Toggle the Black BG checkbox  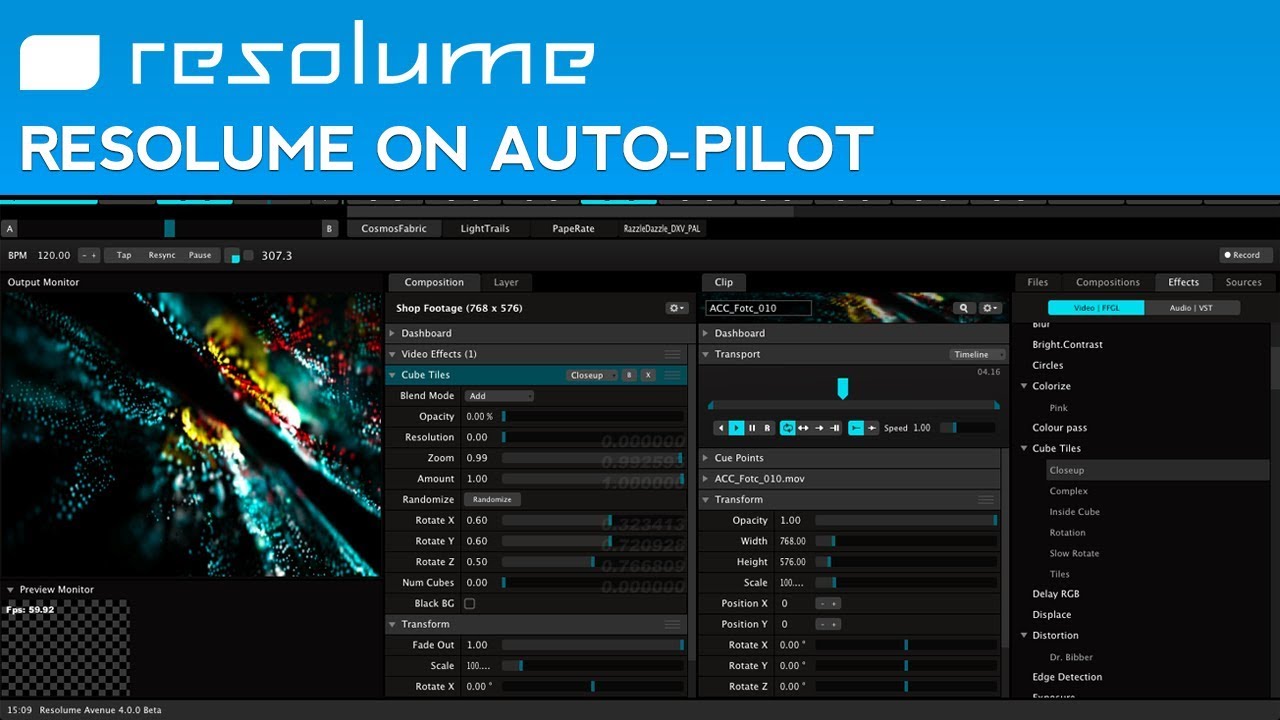(469, 603)
